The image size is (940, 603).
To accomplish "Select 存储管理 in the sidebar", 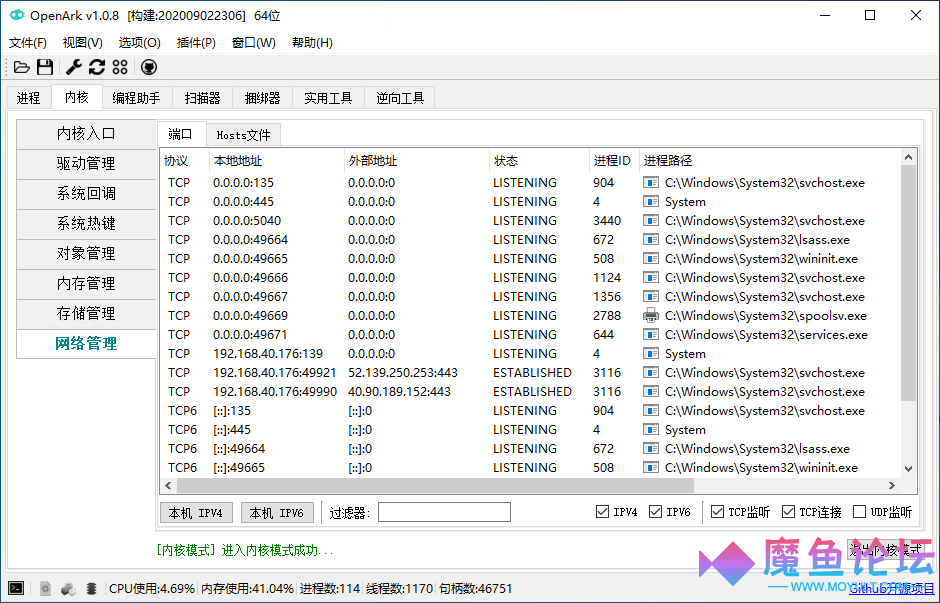I will 86,313.
